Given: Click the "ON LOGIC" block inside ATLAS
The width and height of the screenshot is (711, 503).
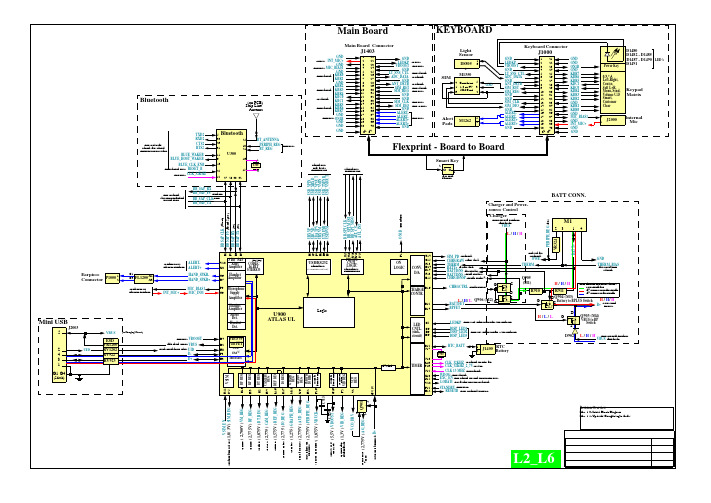Looking at the screenshot, I should point(399,266).
